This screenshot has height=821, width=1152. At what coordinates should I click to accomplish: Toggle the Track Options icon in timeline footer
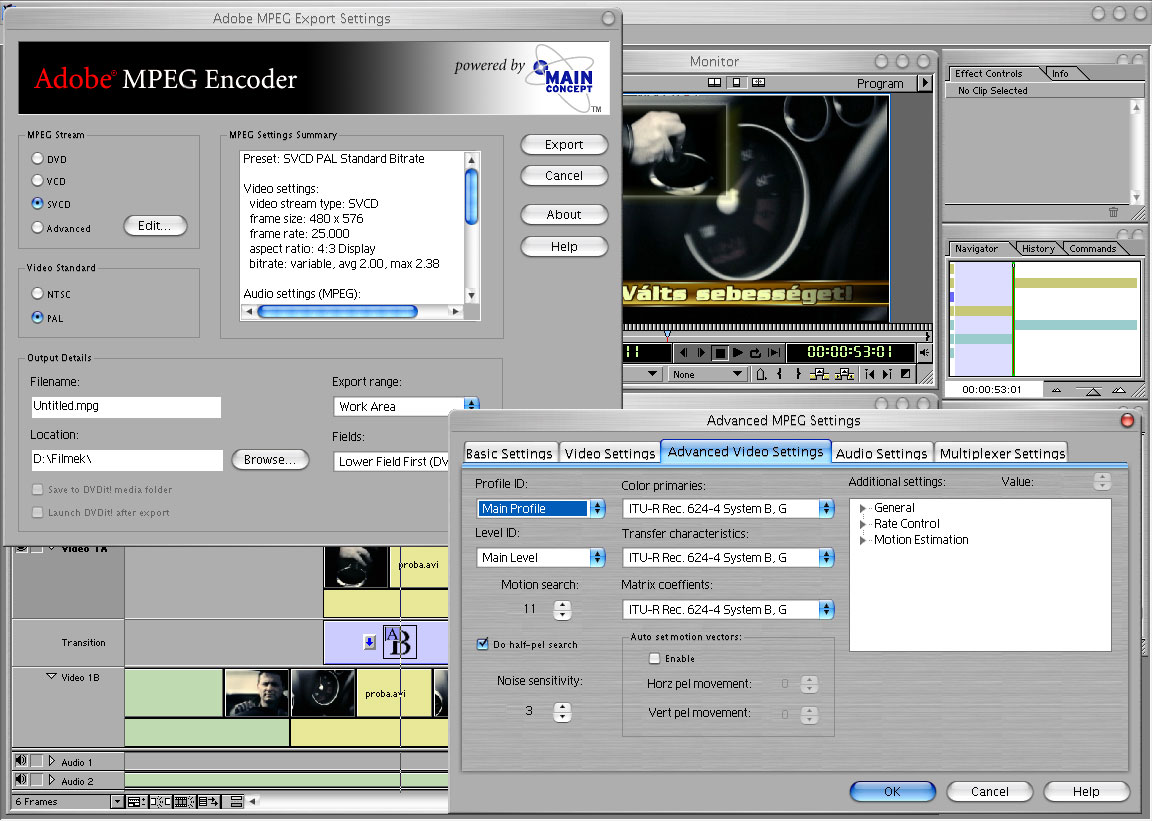coord(135,801)
